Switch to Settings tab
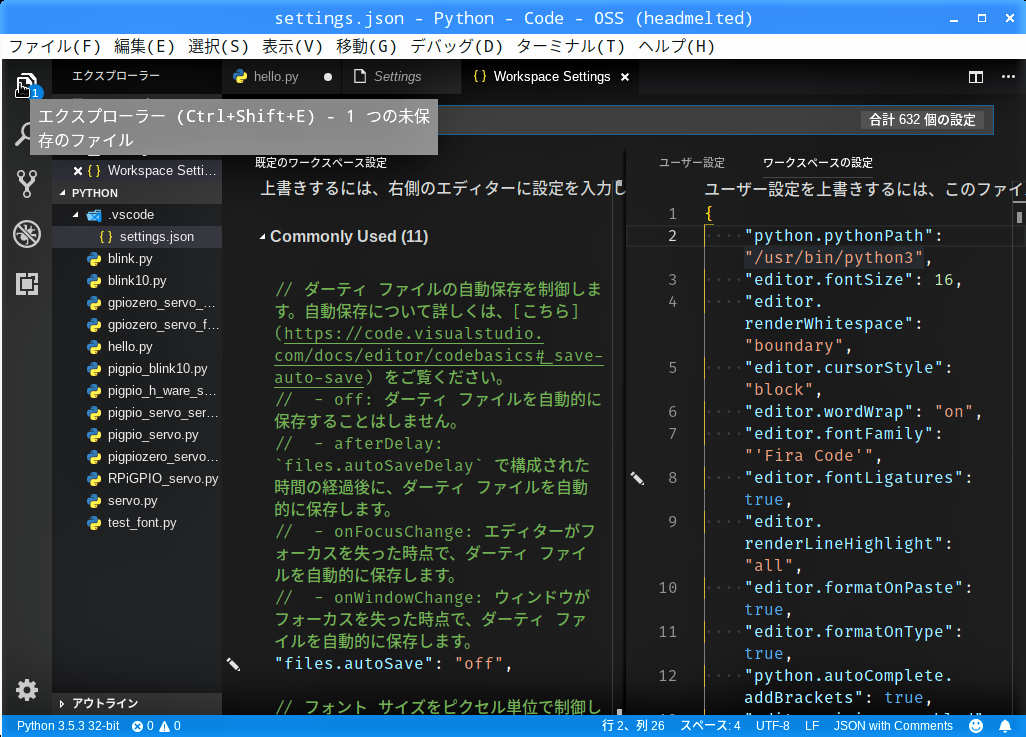This screenshot has width=1026, height=737. 397,77
